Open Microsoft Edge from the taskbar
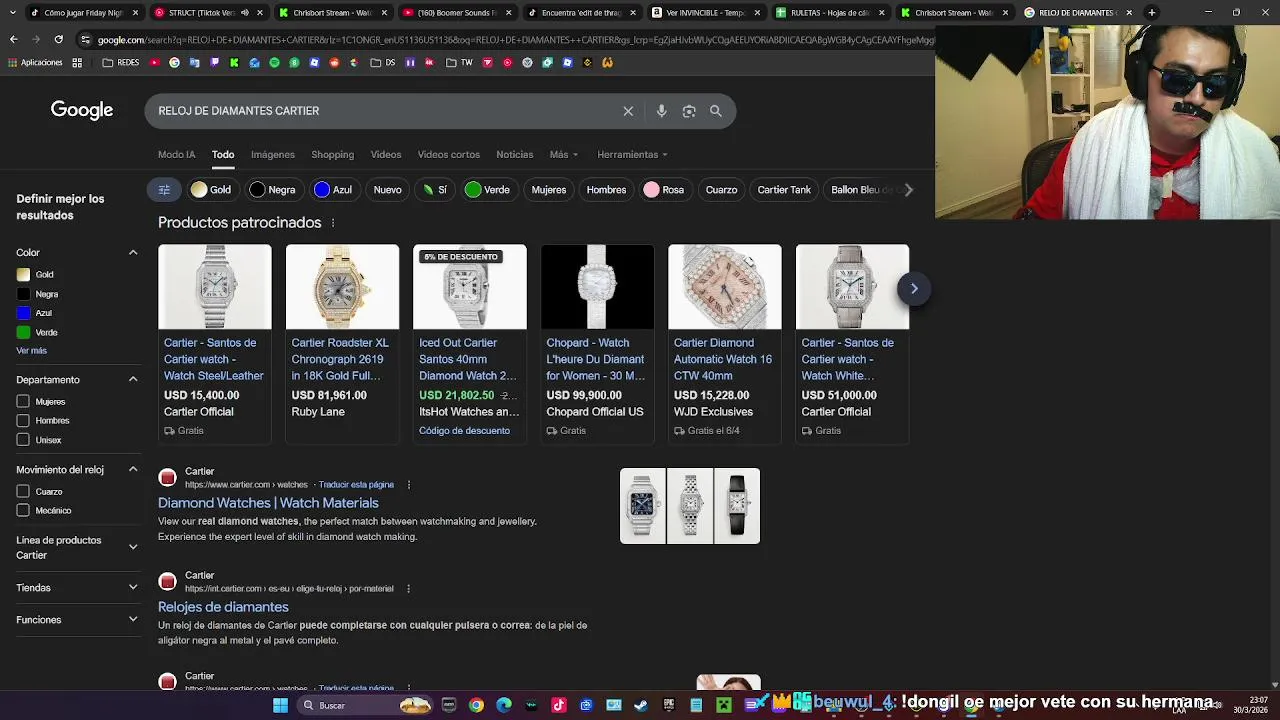The image size is (1280, 720). 504,705
